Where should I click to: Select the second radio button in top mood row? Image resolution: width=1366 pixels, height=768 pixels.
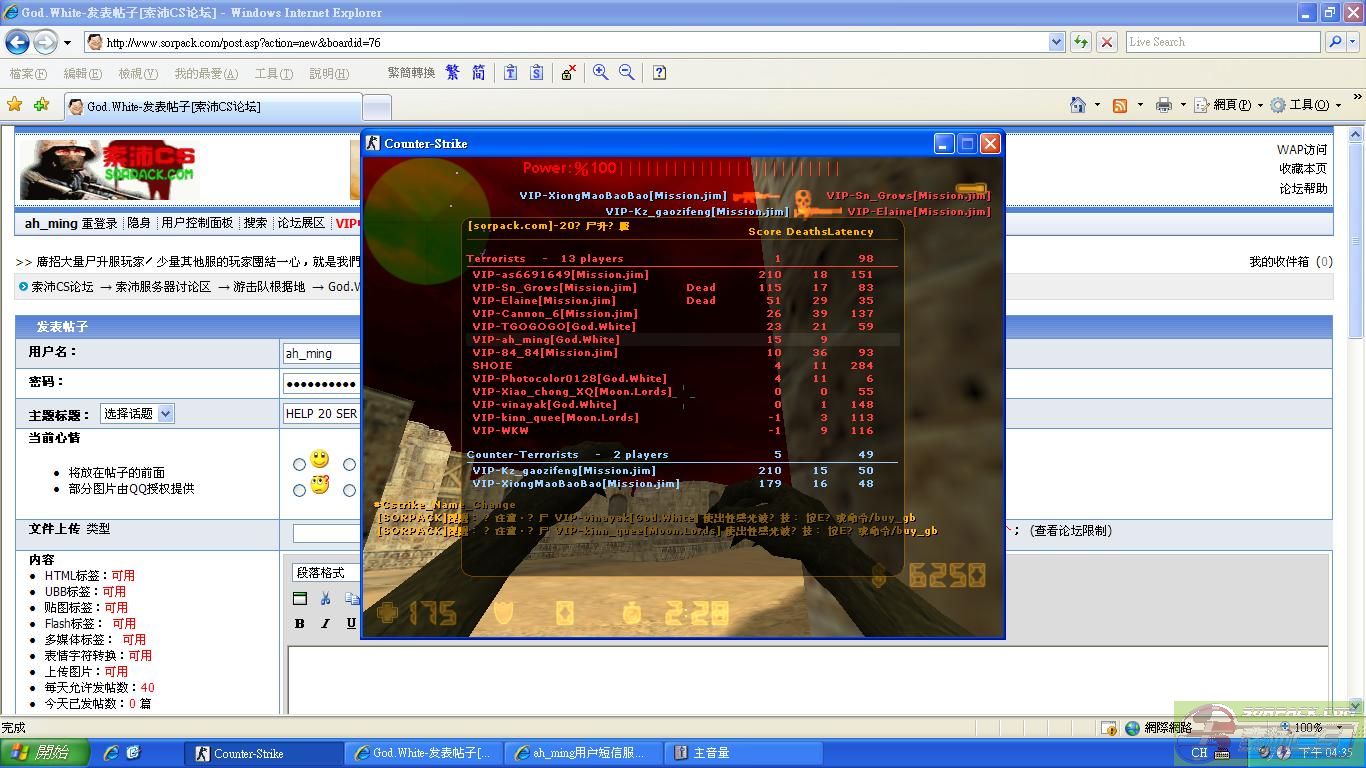349,464
